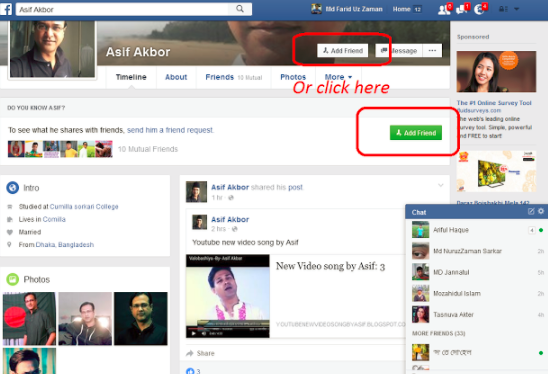The image size is (548, 374).
Task: Click The #1 Online Survey Tool ad link
Action: click(x=494, y=103)
